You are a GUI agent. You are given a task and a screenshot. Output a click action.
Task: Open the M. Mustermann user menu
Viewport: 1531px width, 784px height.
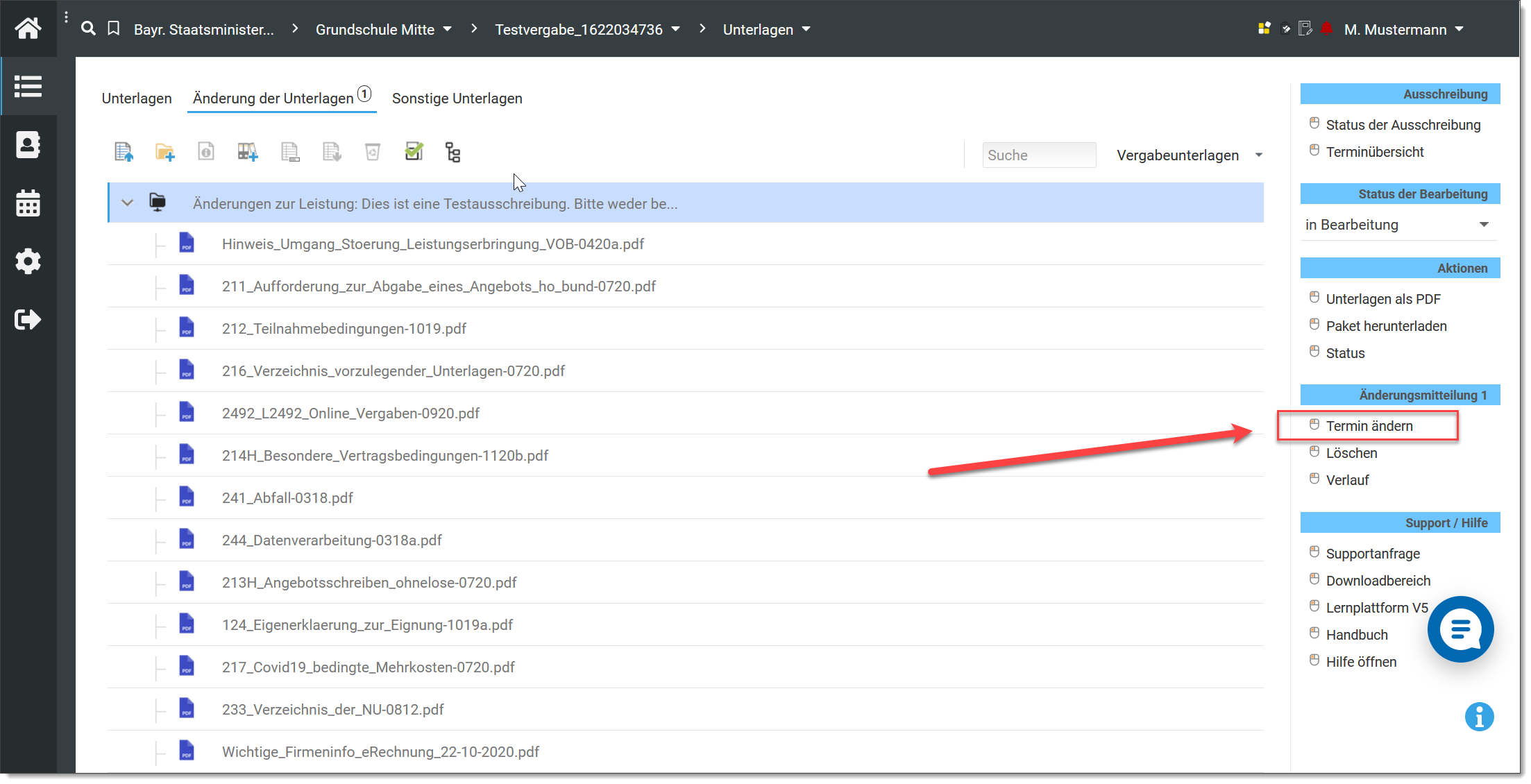[1403, 29]
